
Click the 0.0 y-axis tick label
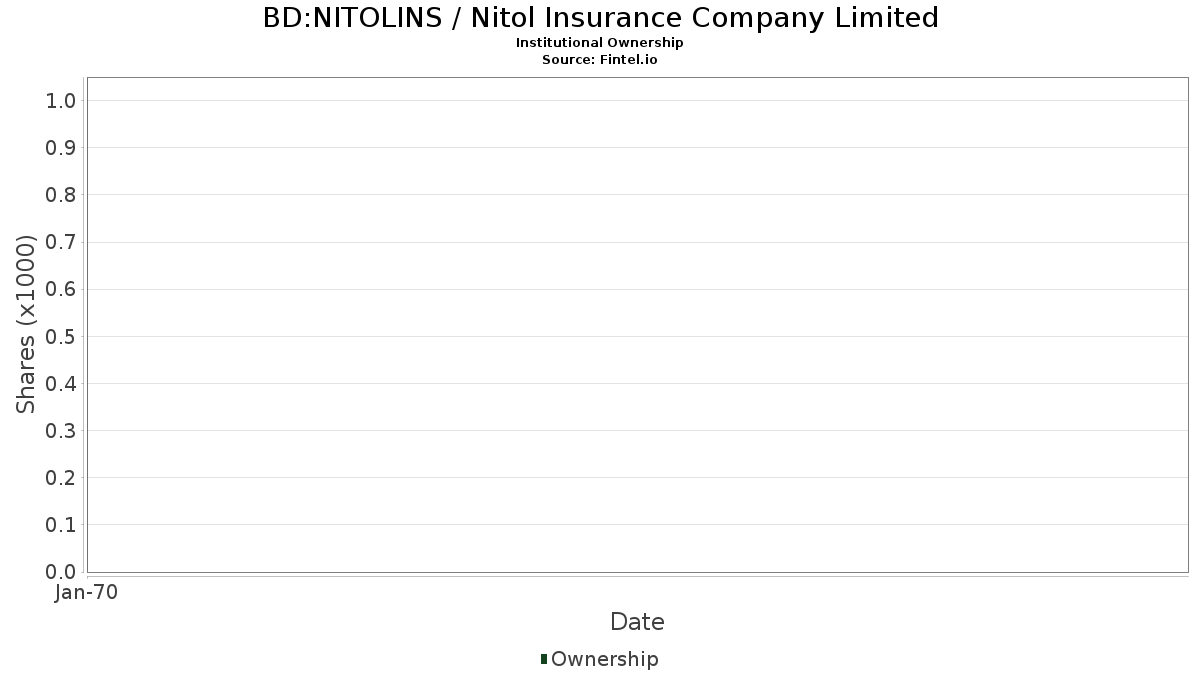(x=61, y=572)
